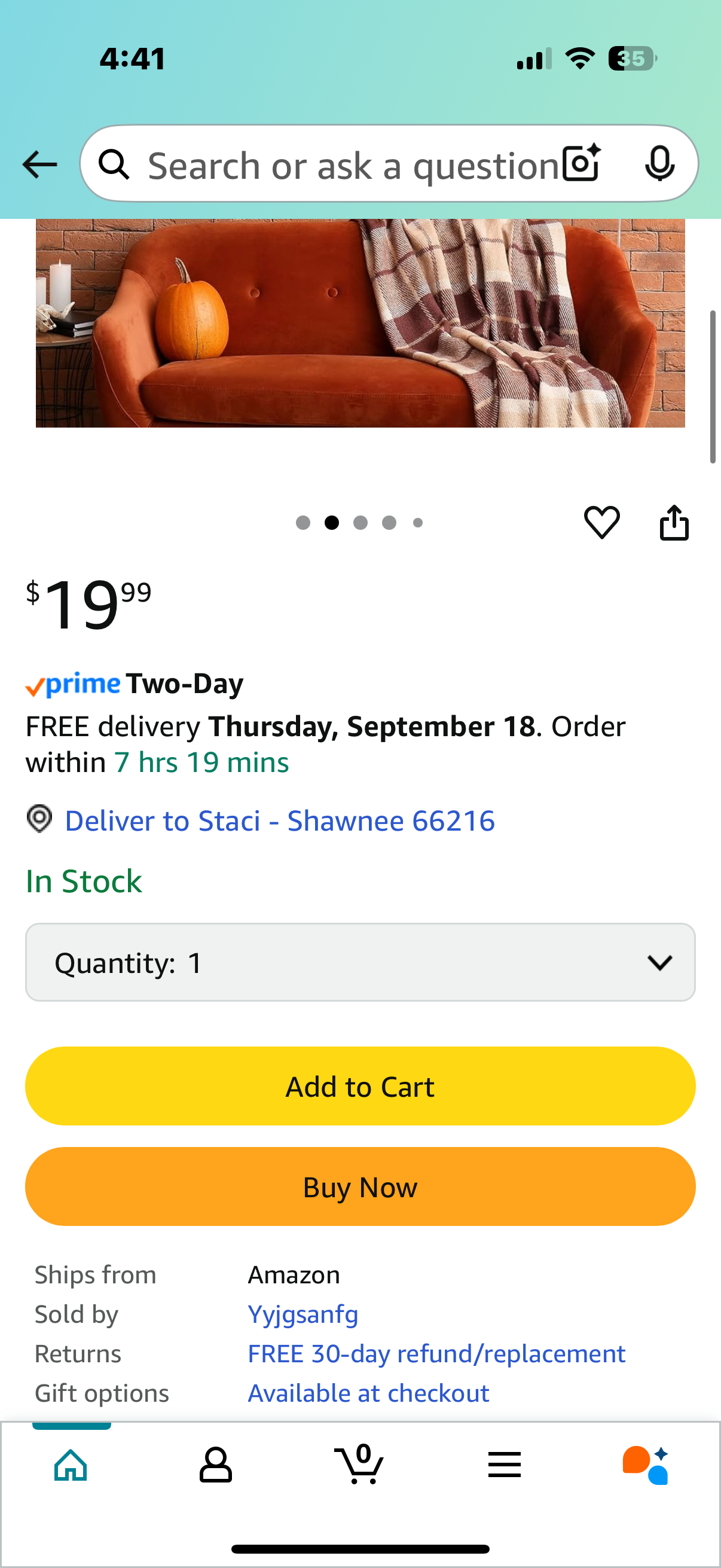Image resolution: width=721 pixels, height=1568 pixels.
Task: Open the hamburger menu tab
Action: point(505,1465)
